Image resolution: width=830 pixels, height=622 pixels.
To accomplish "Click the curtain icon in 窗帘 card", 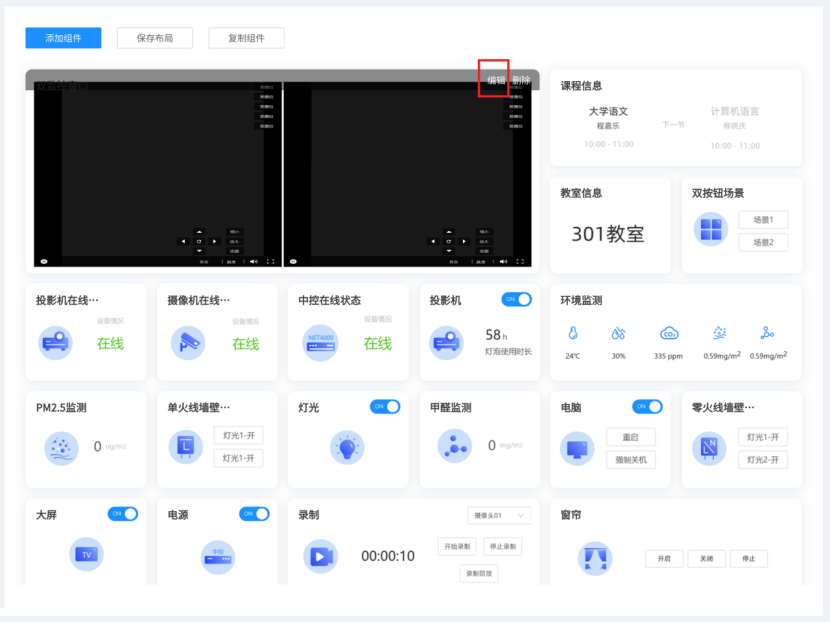I will click(595, 558).
